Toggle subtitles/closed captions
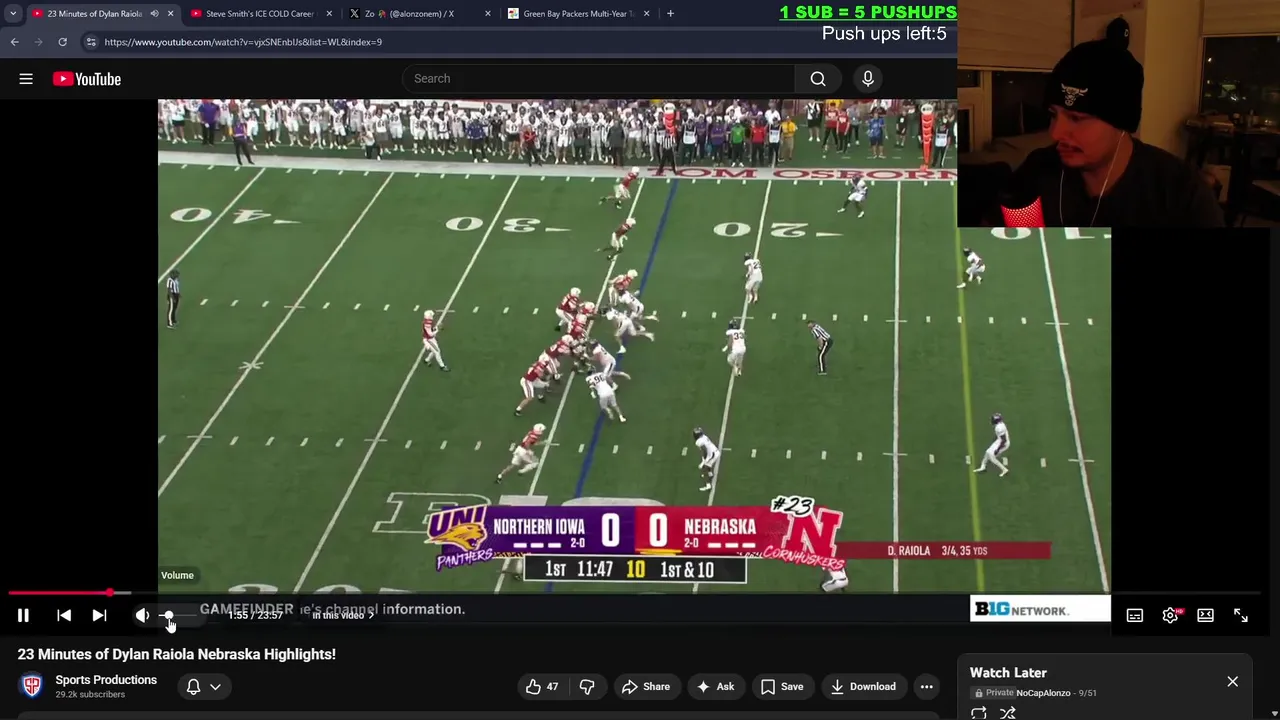 pyautogui.click(x=1135, y=616)
